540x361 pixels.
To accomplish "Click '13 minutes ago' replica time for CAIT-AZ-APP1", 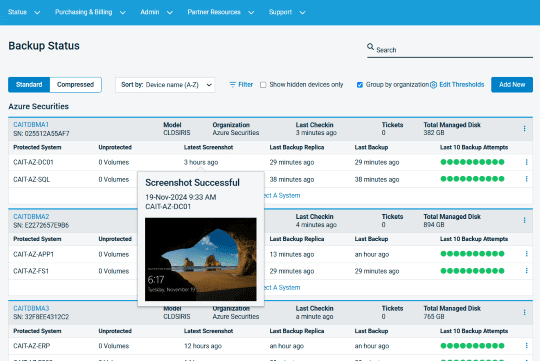I will pos(292,254).
